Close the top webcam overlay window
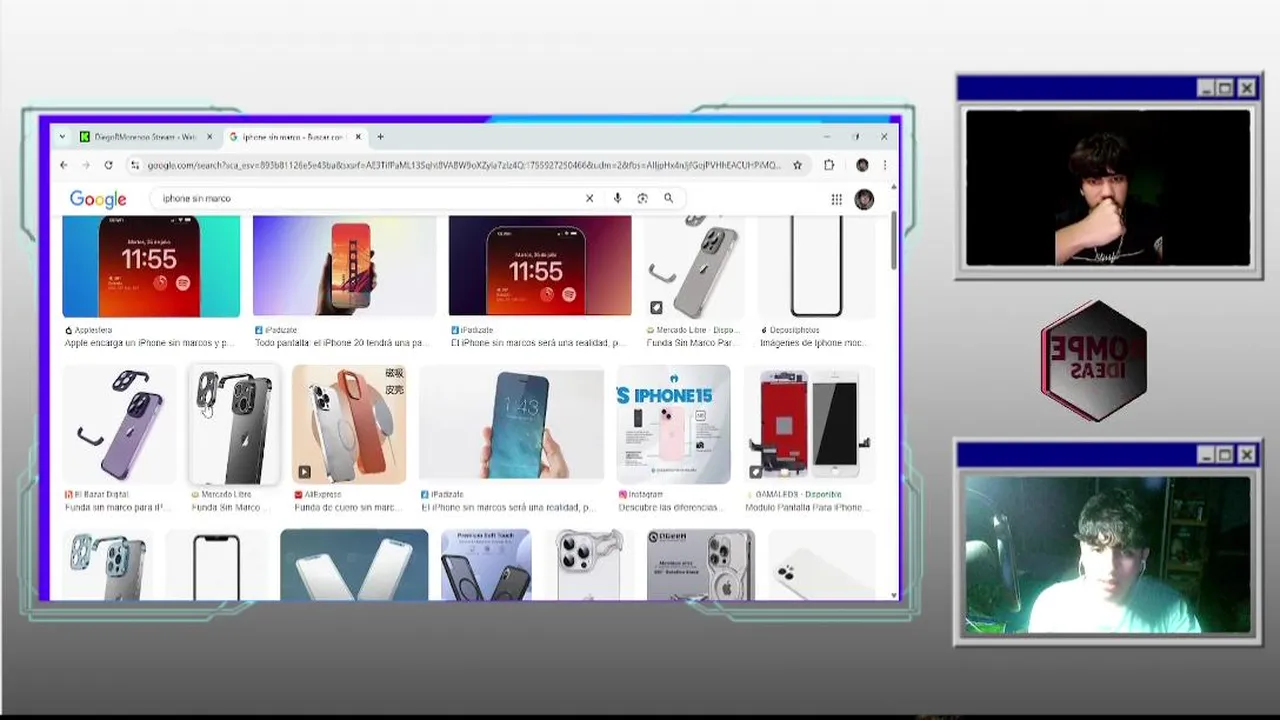This screenshot has height=720, width=1280. tap(1247, 88)
